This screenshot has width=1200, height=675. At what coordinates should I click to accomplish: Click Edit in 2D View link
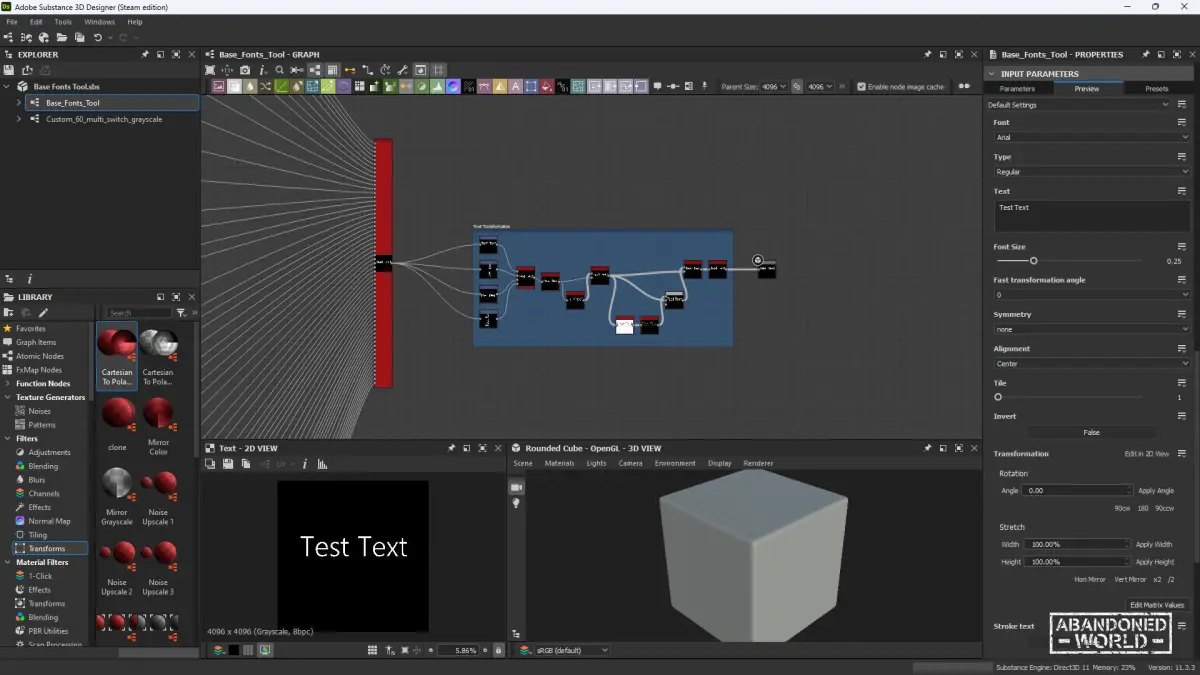pos(1147,454)
